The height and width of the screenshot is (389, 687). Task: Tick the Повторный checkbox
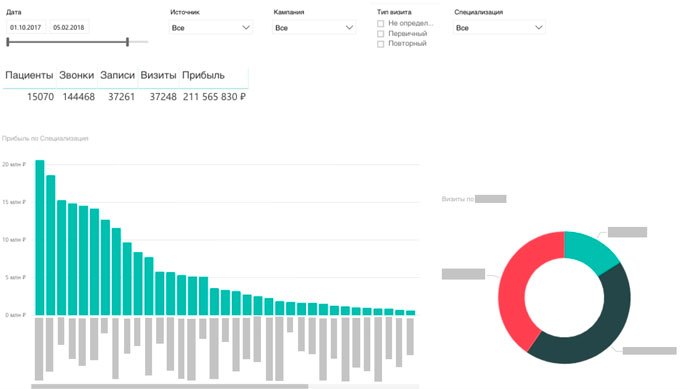tap(380, 44)
